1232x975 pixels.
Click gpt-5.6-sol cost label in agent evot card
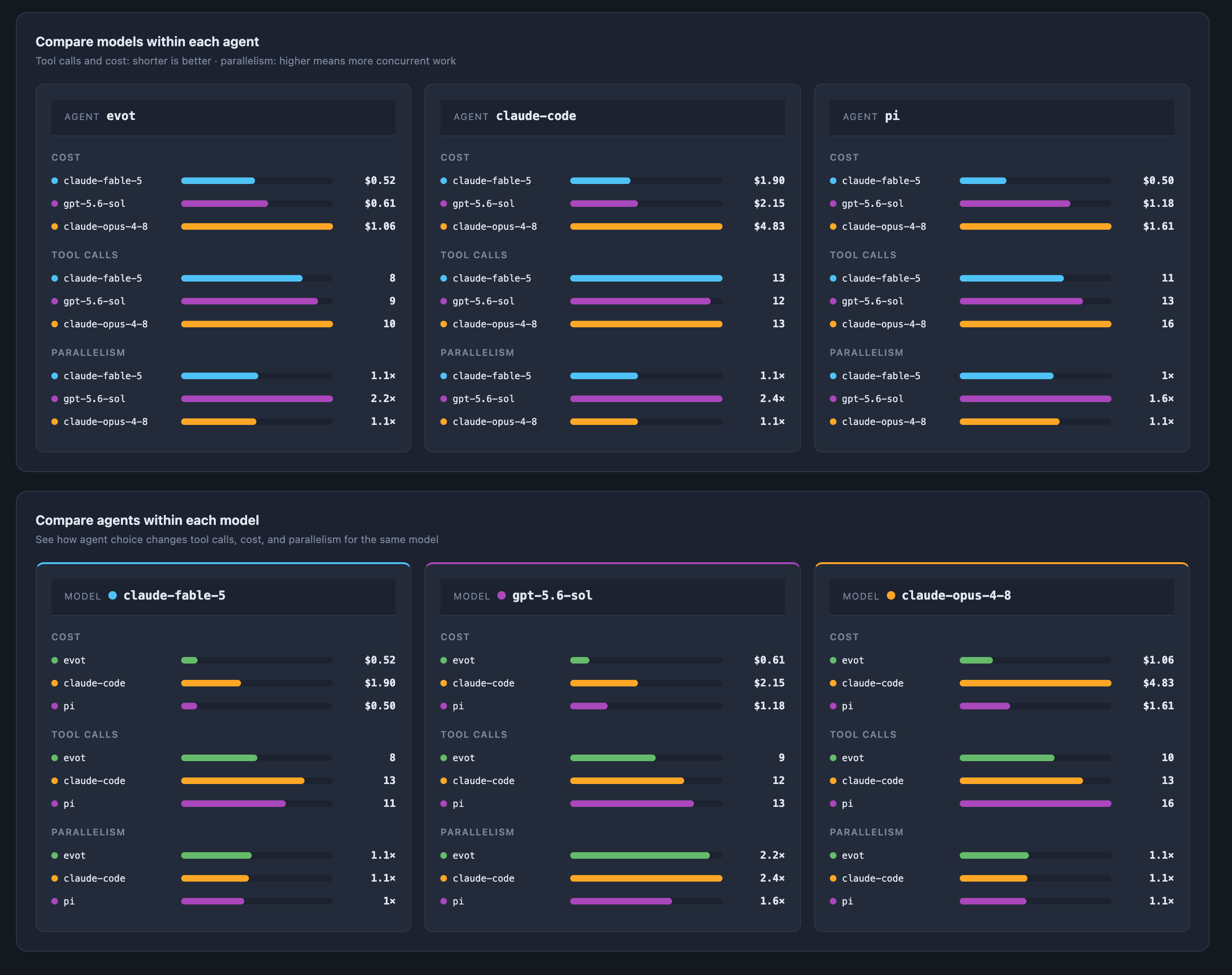tap(94, 204)
